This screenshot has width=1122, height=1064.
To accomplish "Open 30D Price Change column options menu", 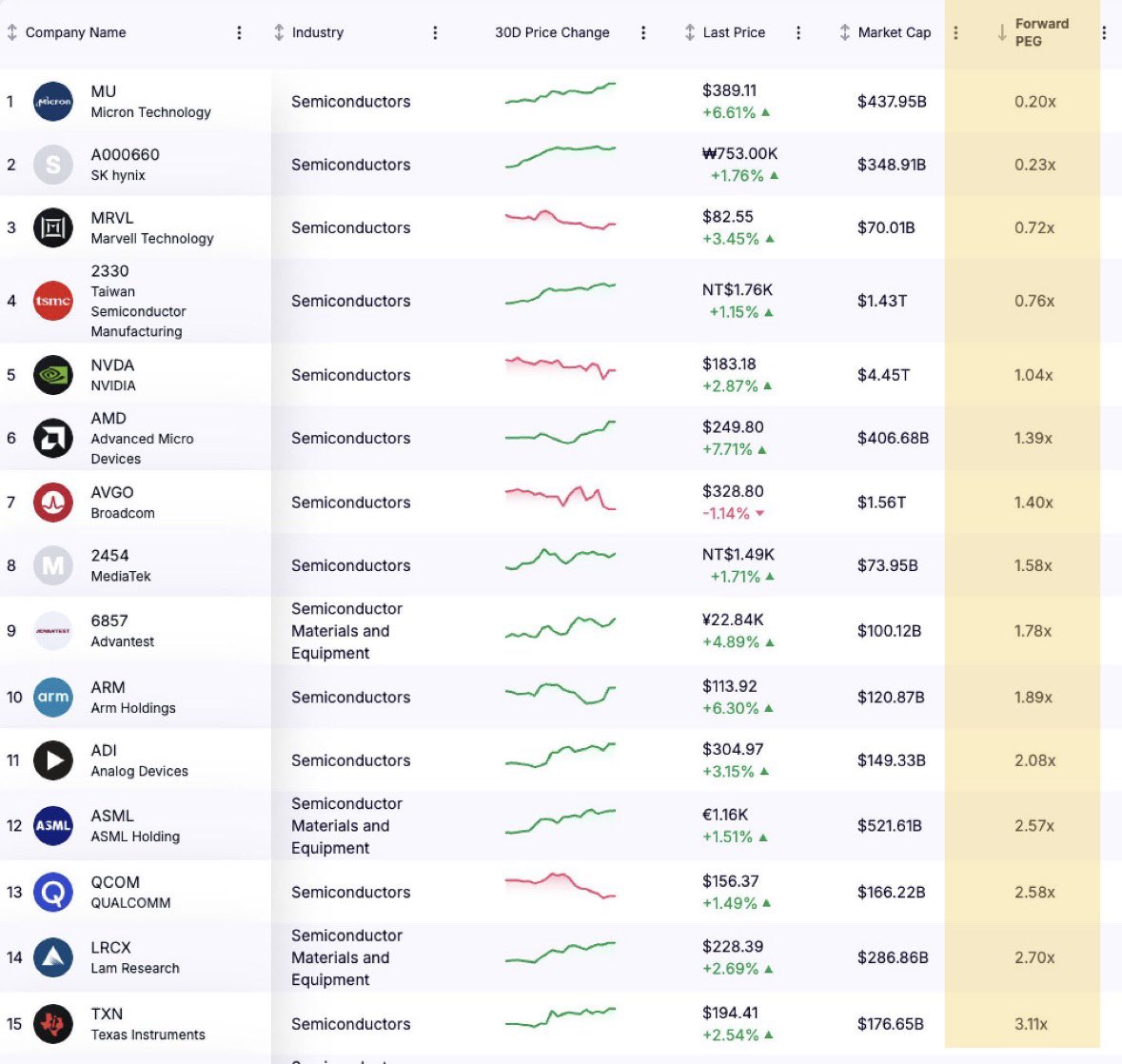I will point(643,33).
